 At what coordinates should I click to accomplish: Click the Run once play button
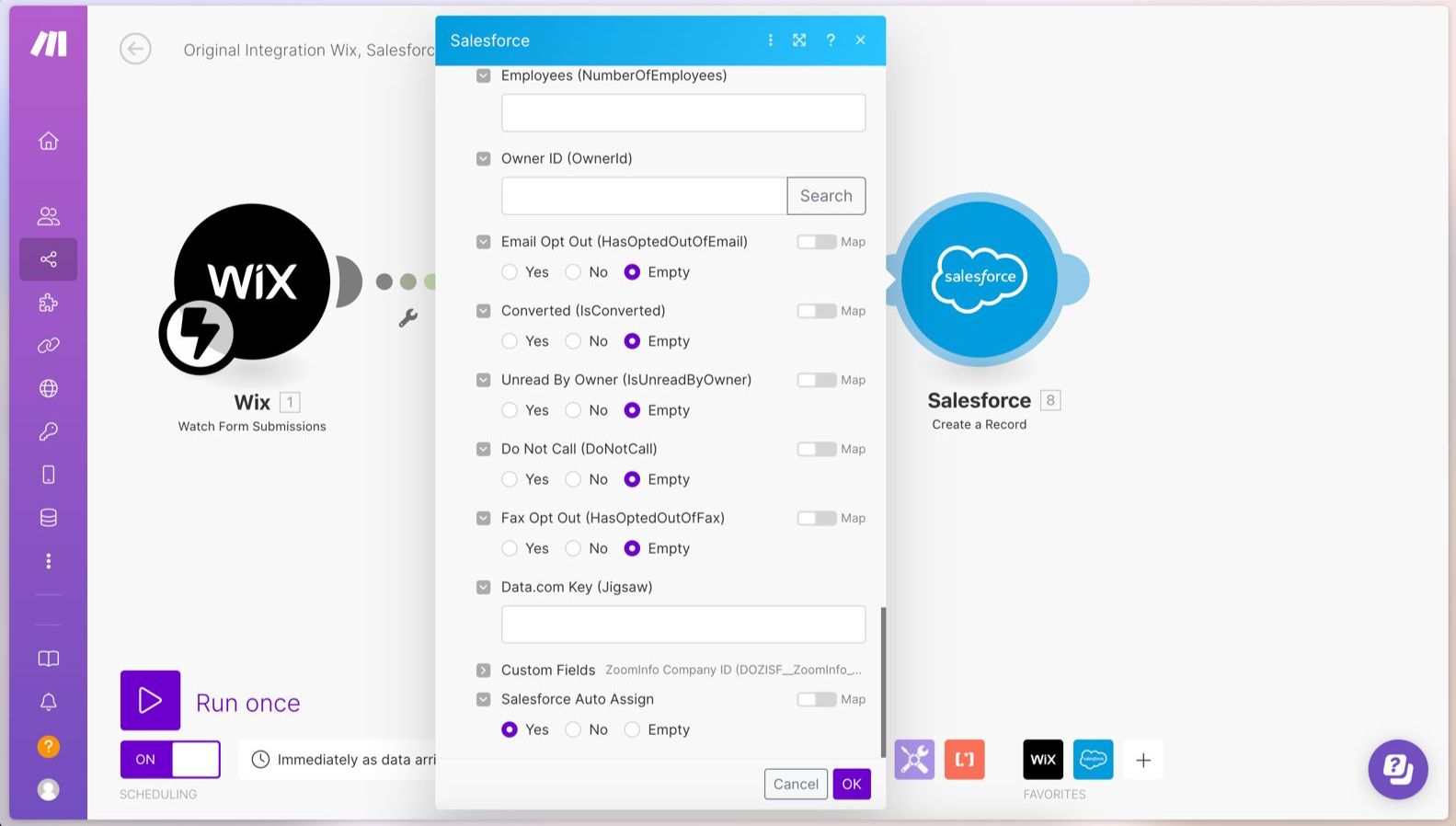pyautogui.click(x=150, y=701)
